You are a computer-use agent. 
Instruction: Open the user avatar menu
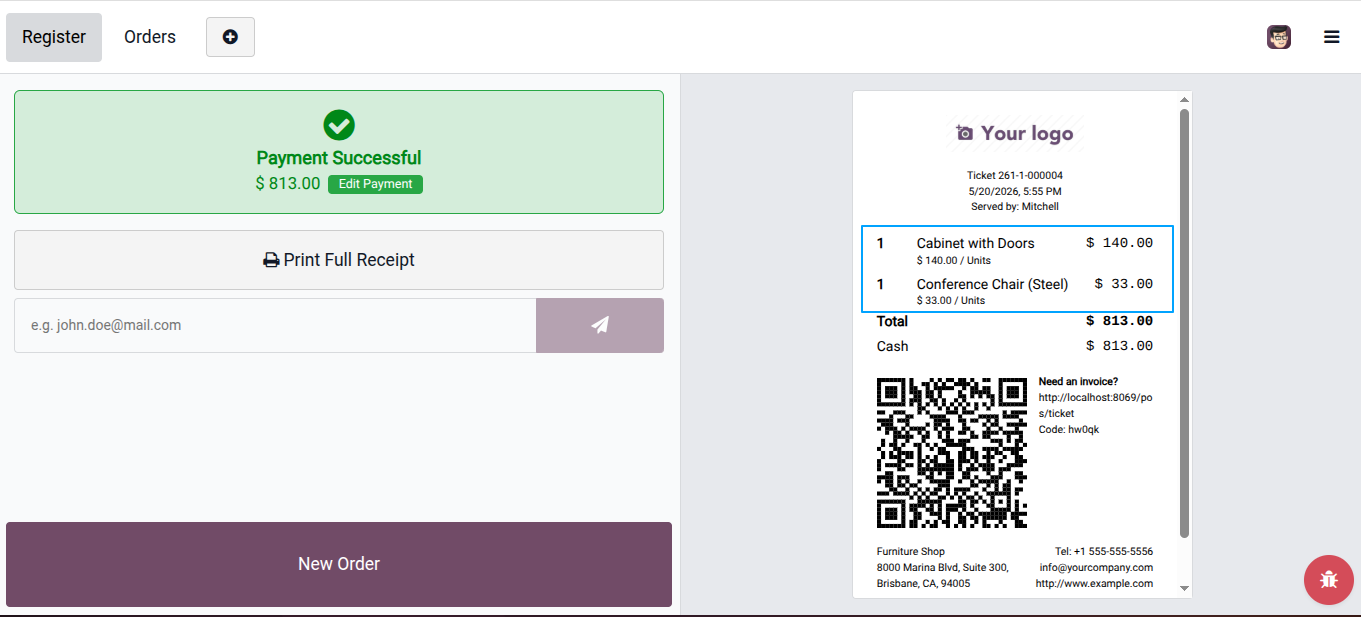coord(1278,37)
